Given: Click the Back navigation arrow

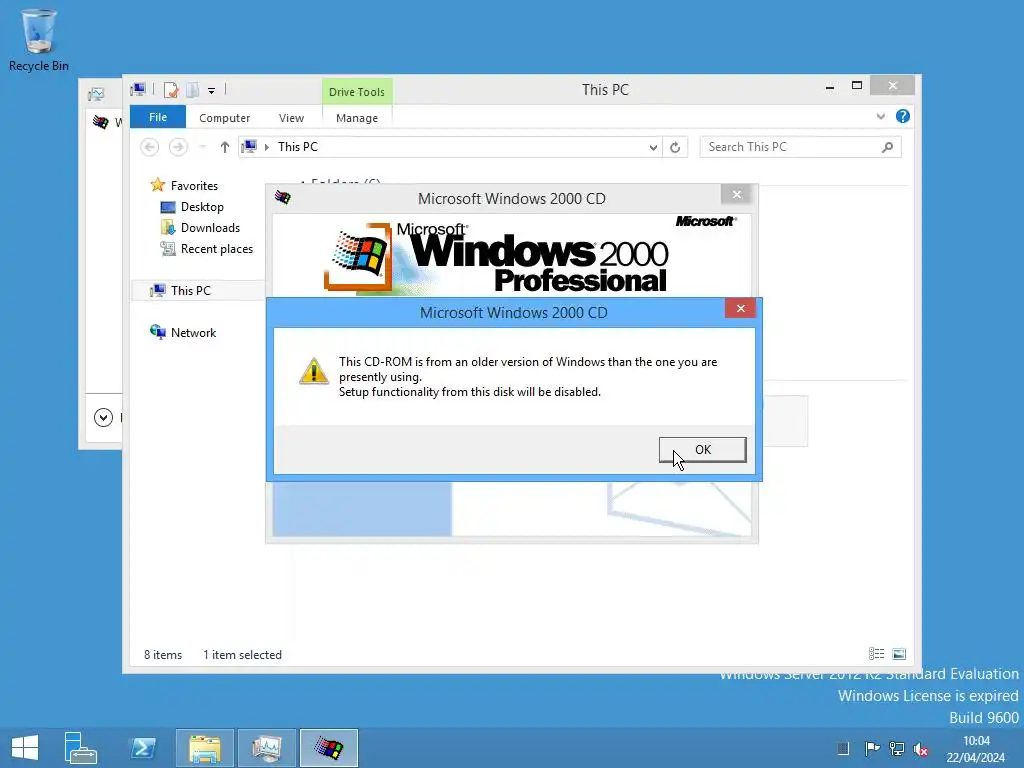Looking at the screenshot, I should 150,148.
